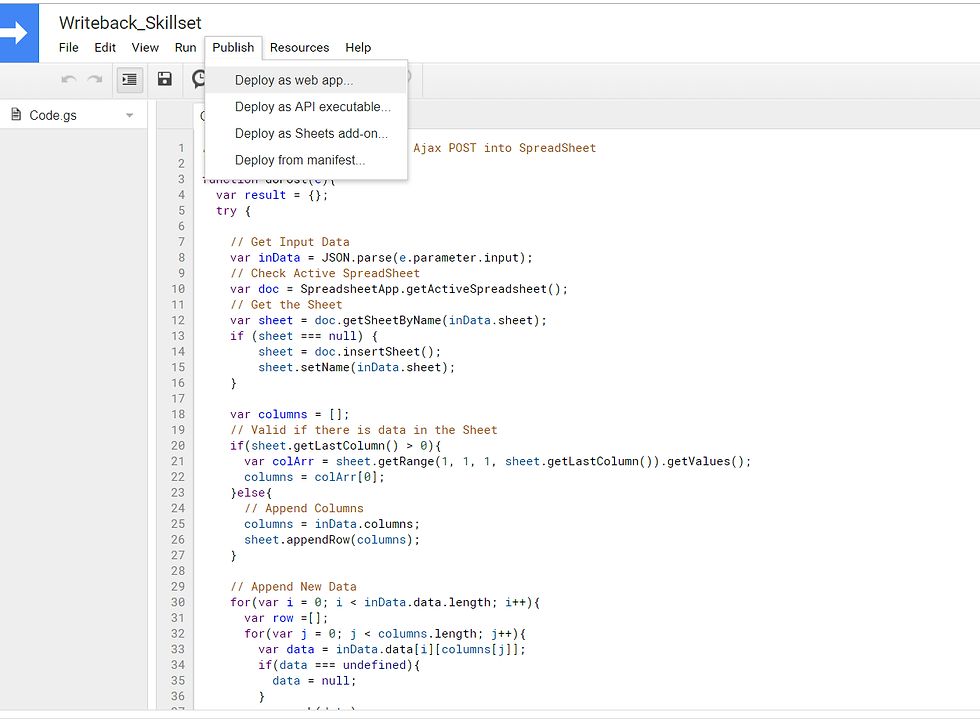Click the 'var inData = JSON.parse' line

coord(381,258)
